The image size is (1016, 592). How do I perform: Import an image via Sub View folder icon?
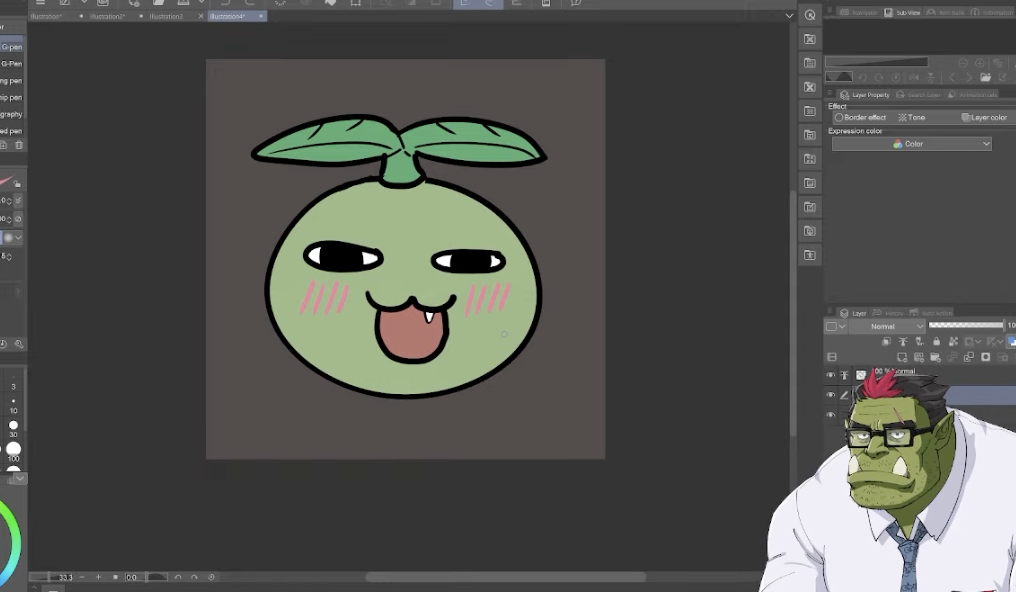[x=986, y=77]
